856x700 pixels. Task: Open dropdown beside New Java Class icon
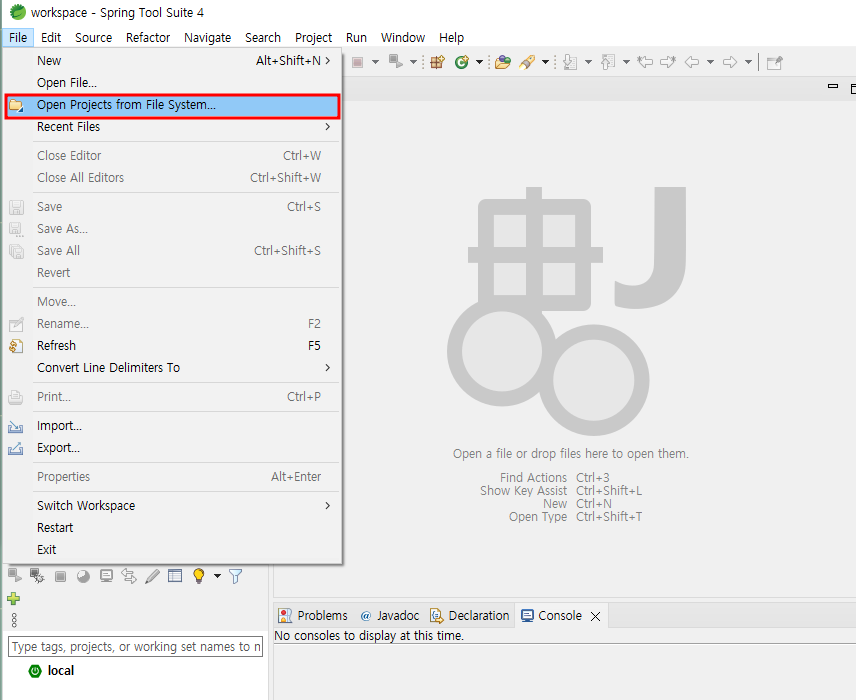tap(479, 62)
